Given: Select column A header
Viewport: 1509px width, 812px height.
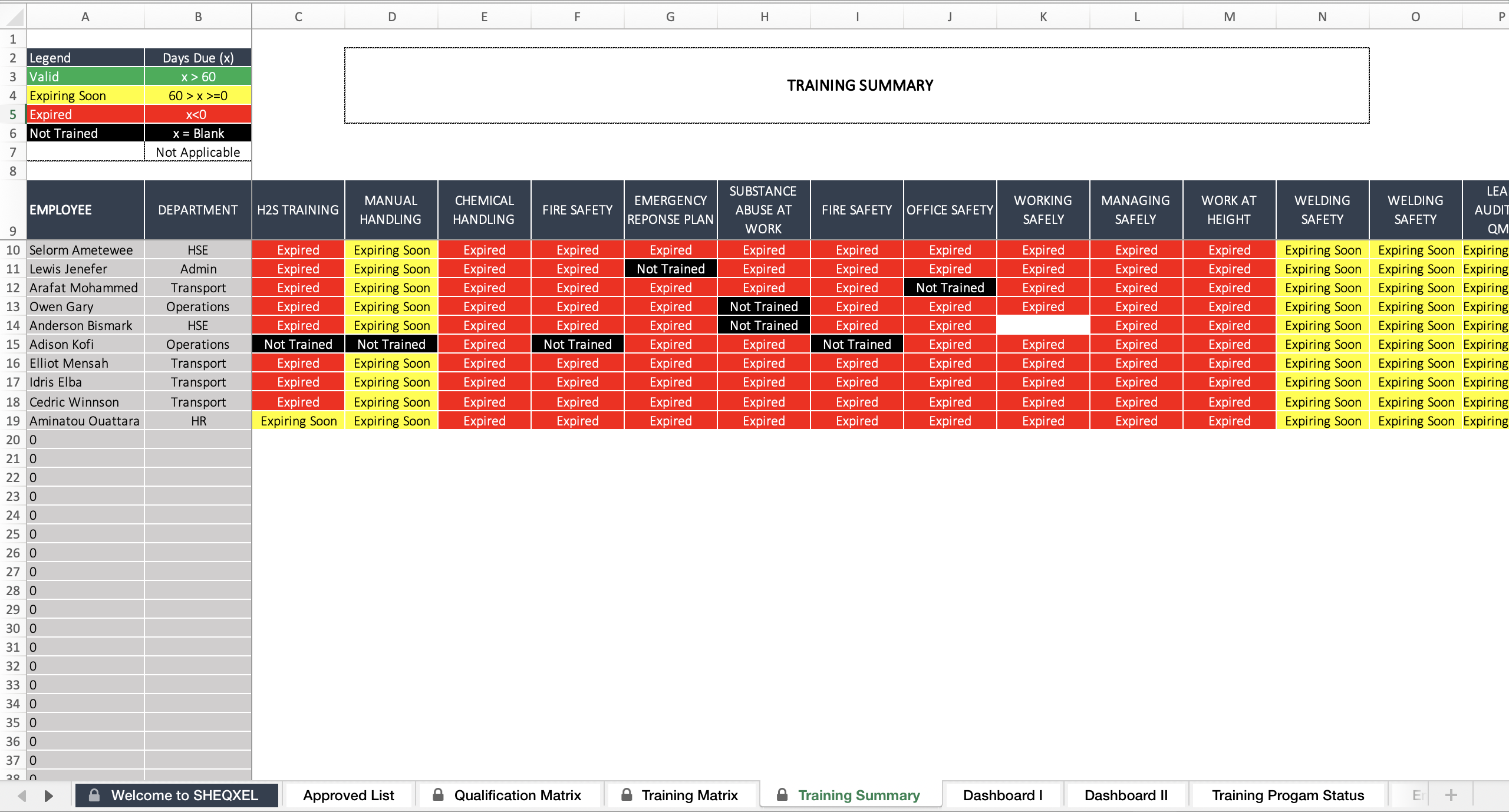Looking at the screenshot, I should tap(85, 17).
